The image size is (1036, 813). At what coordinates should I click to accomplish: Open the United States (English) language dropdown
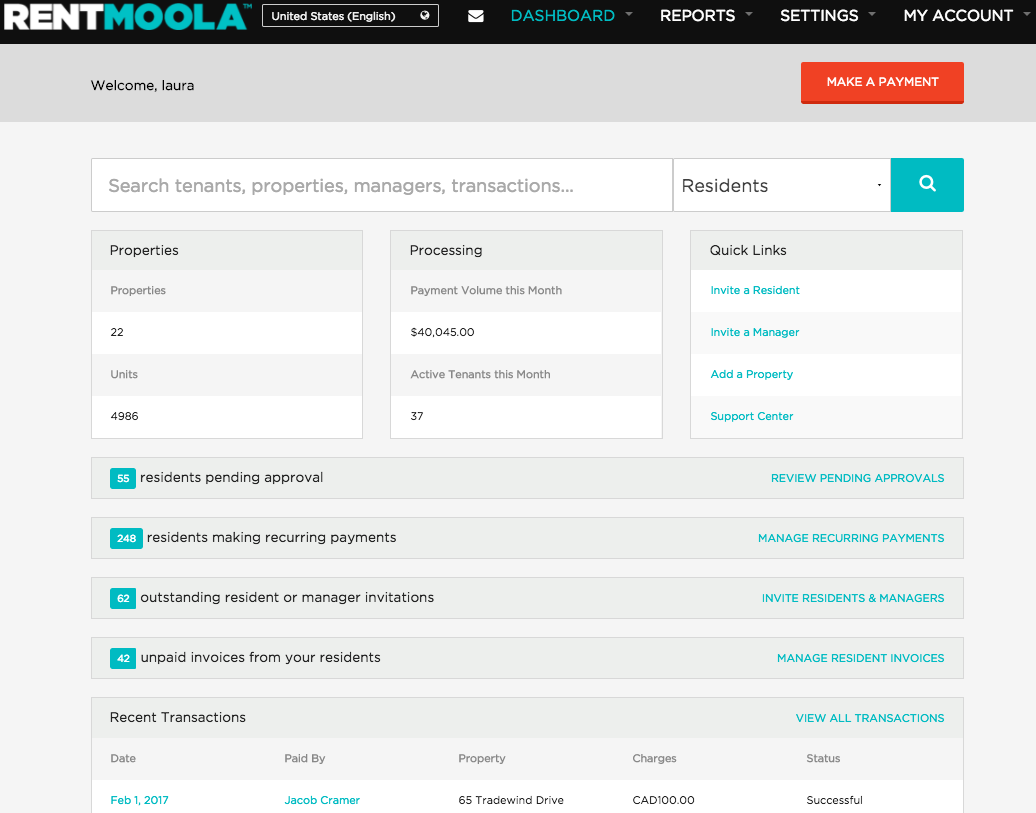350,16
